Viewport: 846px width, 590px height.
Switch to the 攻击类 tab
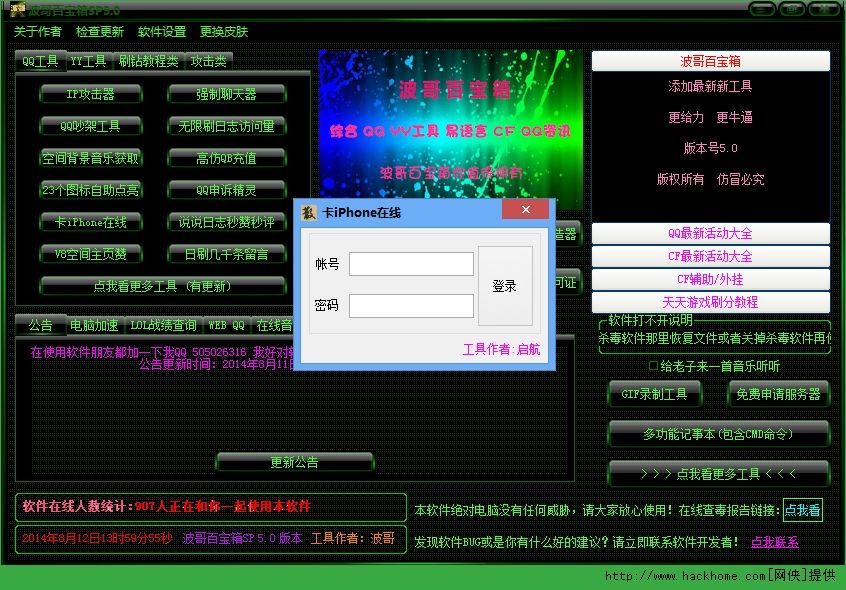[x=210, y=60]
